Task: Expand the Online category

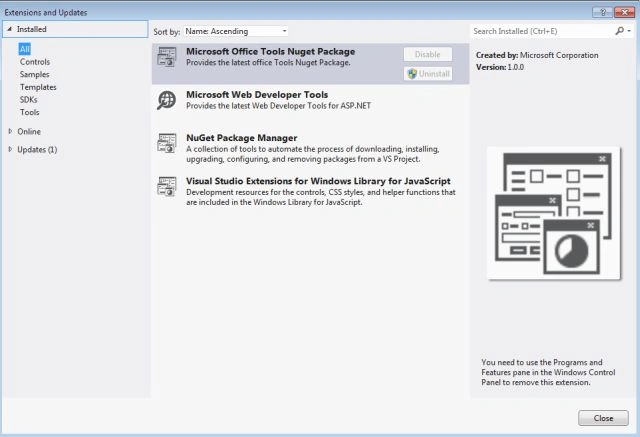Action: coord(10,131)
